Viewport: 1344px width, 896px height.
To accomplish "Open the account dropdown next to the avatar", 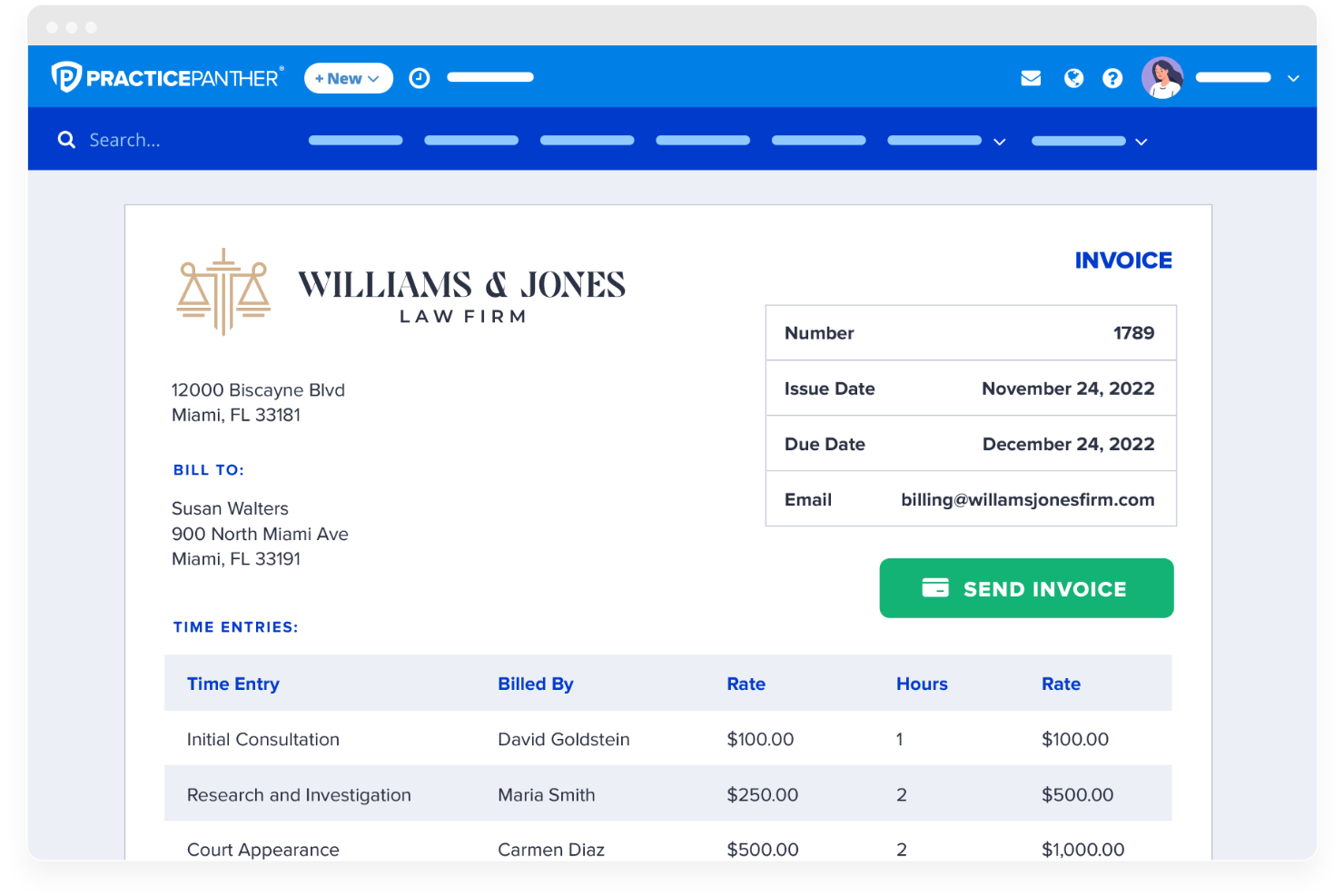I will coord(1293,78).
